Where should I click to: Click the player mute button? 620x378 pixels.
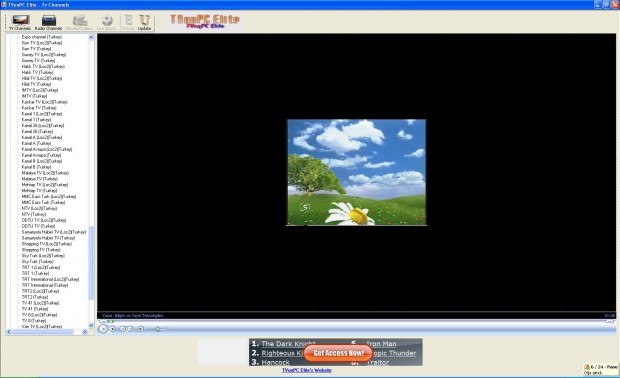[140, 329]
